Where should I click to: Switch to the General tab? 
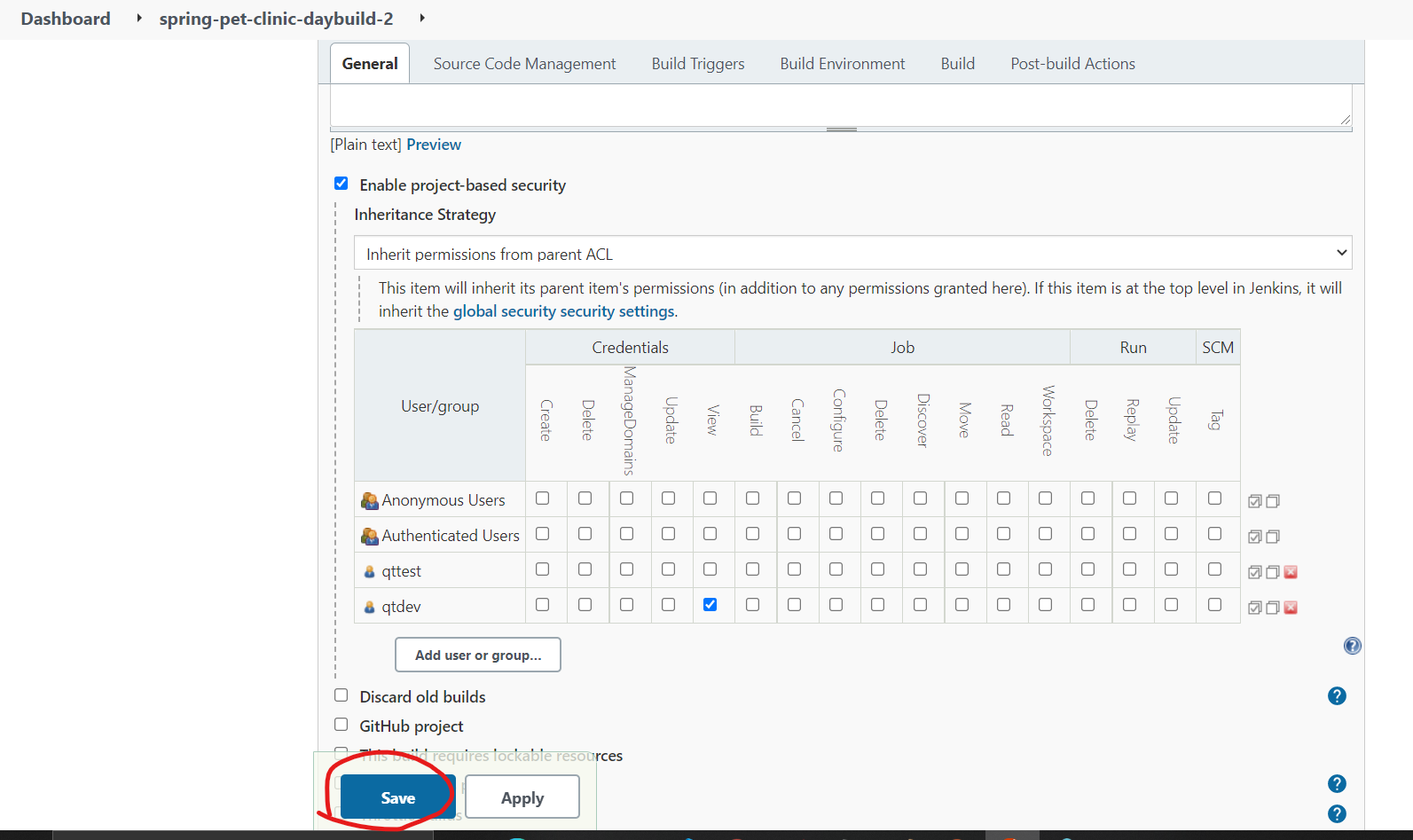(370, 64)
